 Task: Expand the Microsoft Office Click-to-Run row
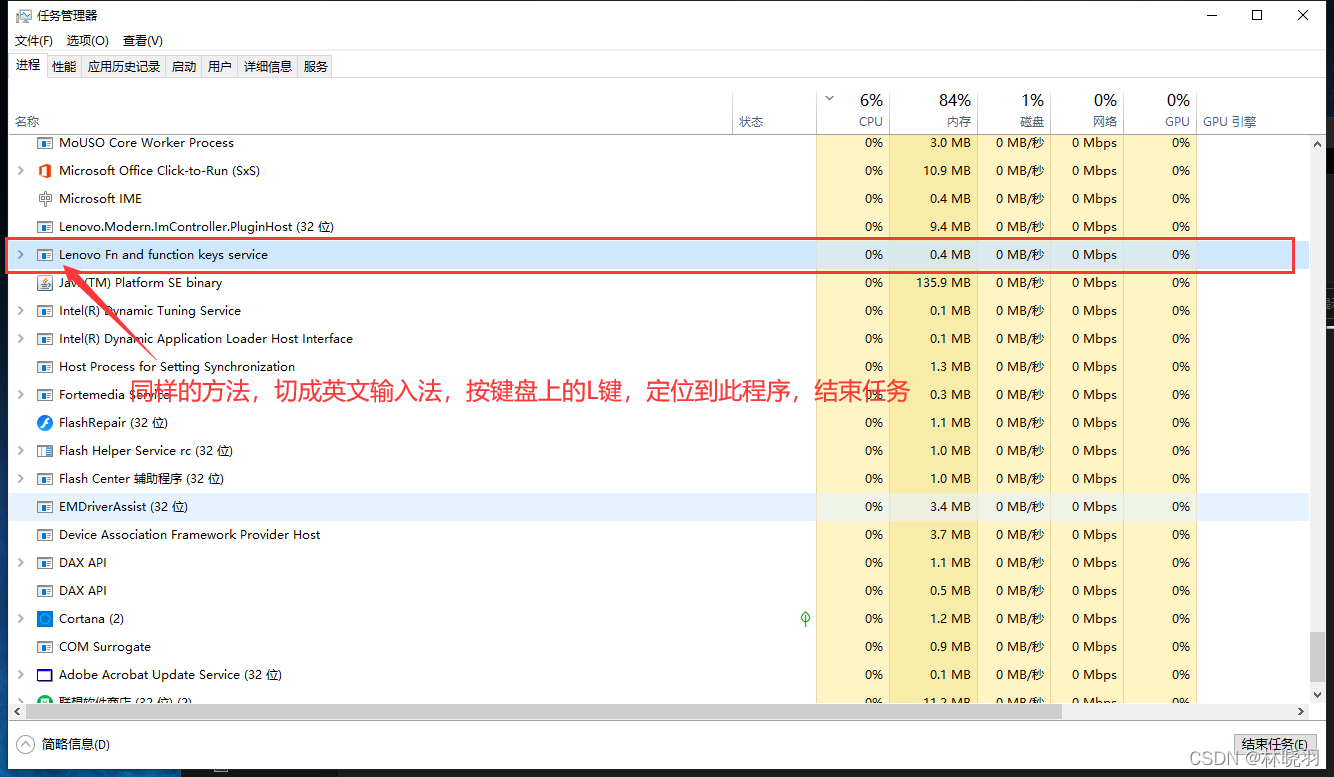[x=21, y=171]
